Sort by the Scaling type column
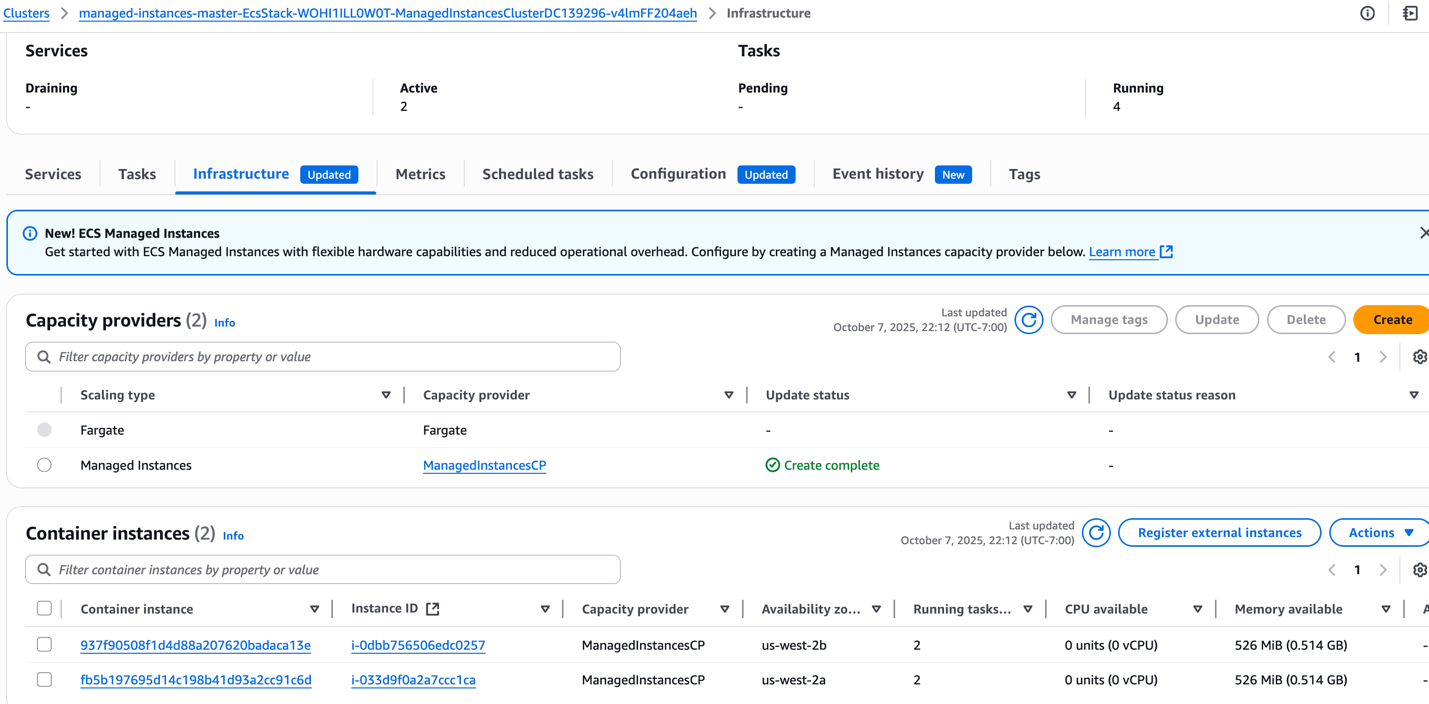1429x704 pixels. (386, 395)
